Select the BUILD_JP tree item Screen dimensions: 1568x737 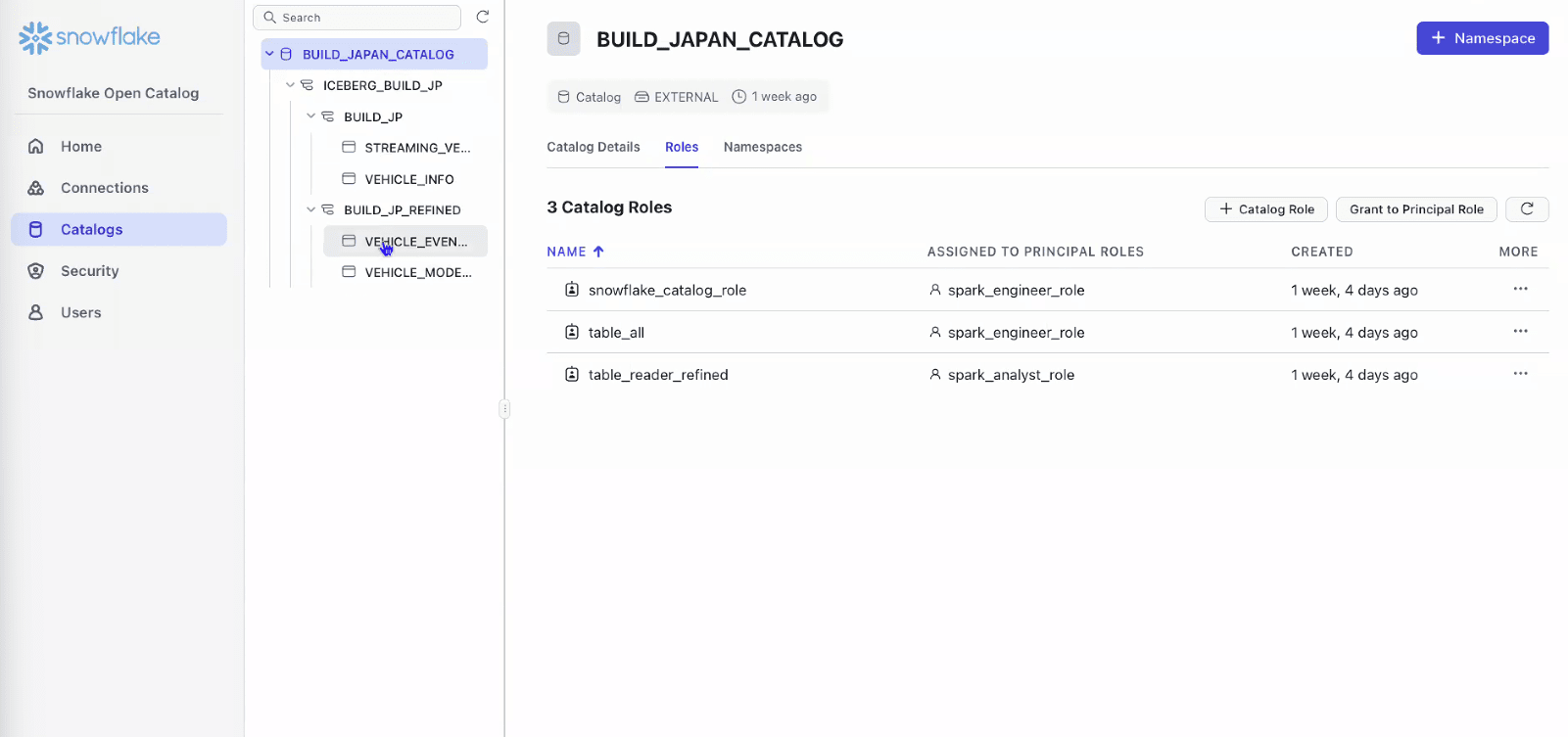[x=373, y=116]
